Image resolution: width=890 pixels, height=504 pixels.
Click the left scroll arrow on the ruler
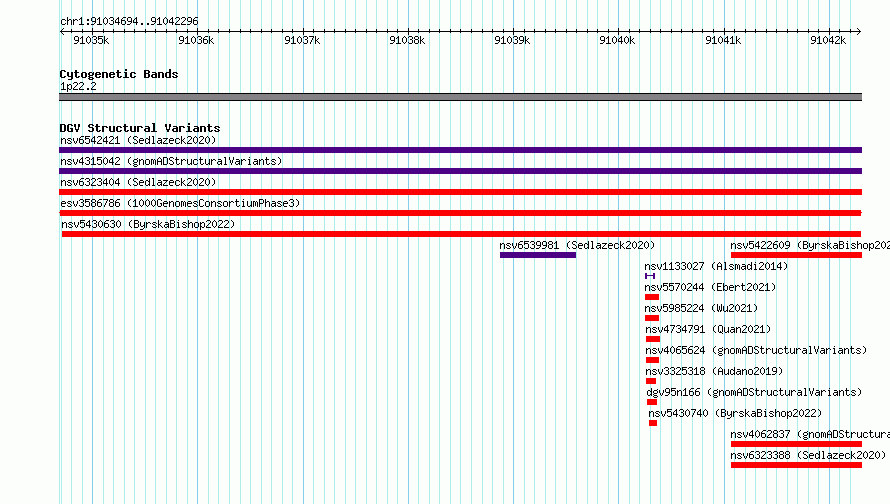62,31
